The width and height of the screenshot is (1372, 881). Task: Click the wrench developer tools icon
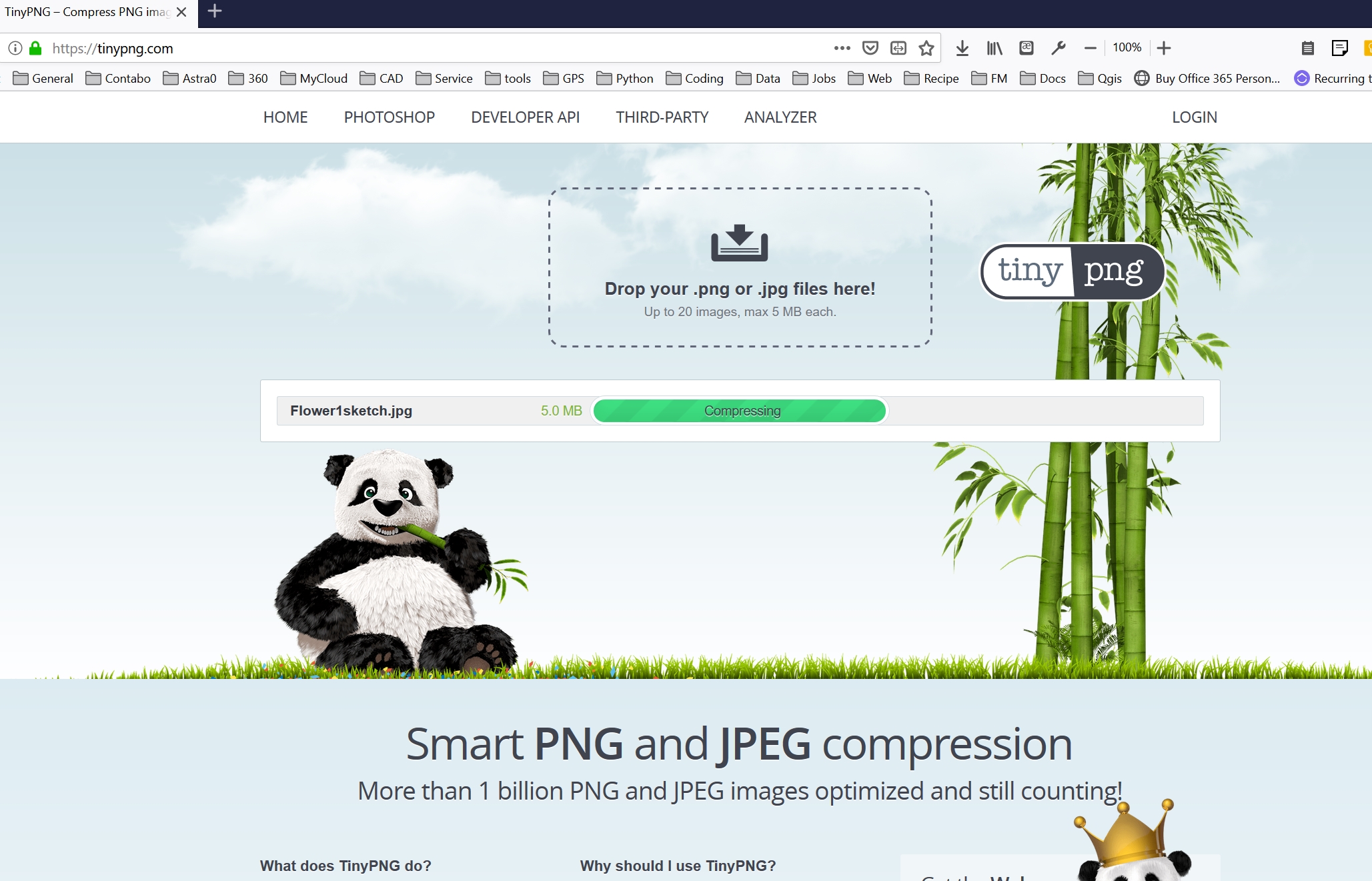click(x=1058, y=48)
